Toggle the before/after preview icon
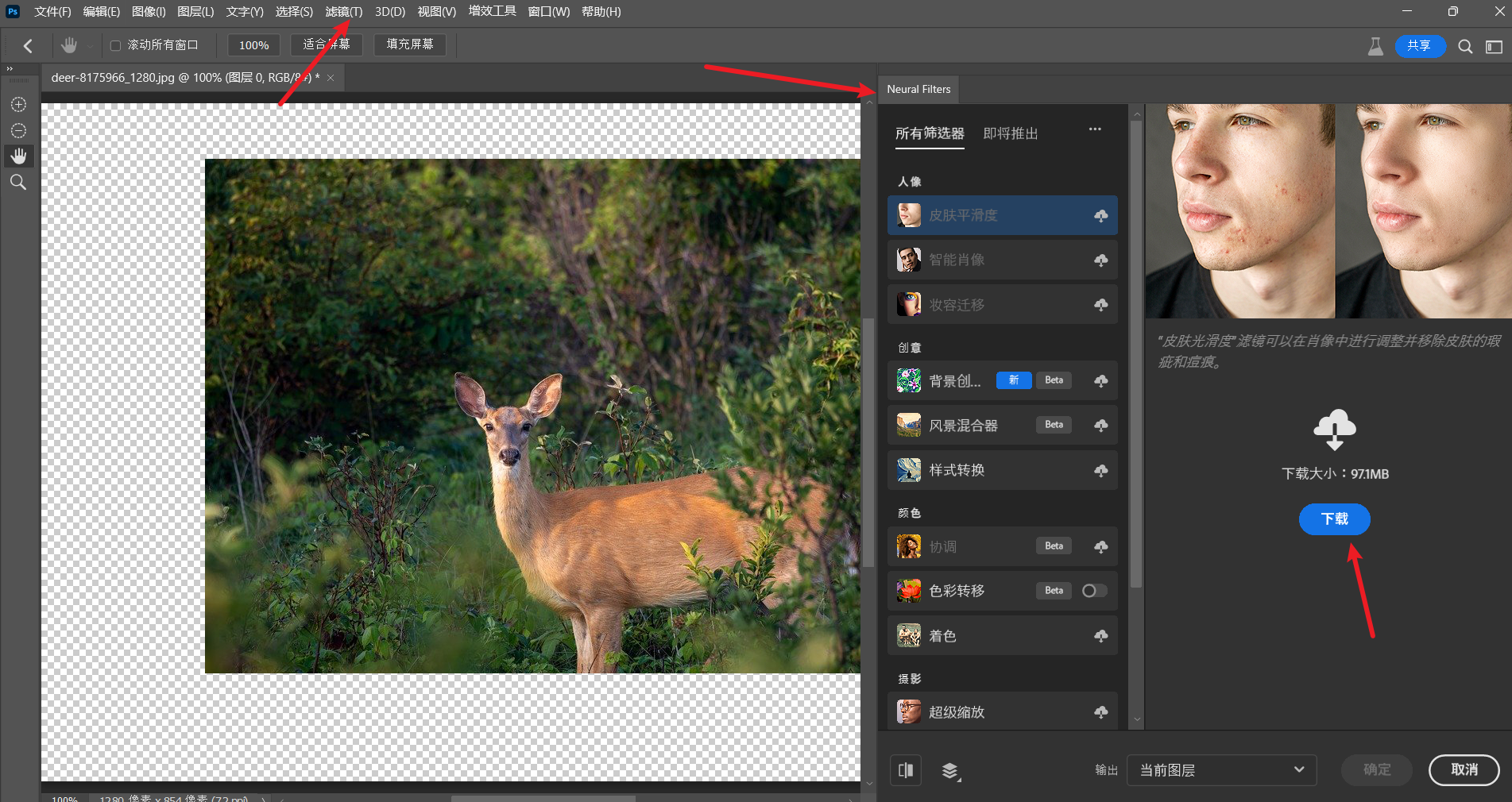 coord(906,770)
